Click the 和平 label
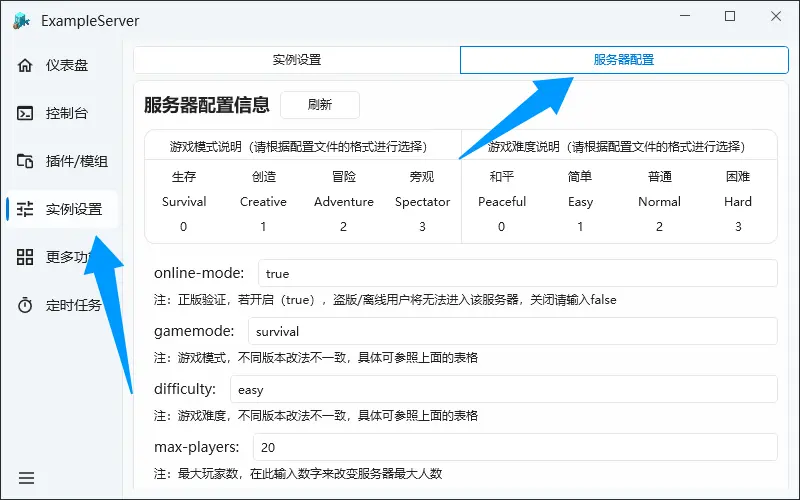This screenshot has width=800, height=500. pos(502,177)
